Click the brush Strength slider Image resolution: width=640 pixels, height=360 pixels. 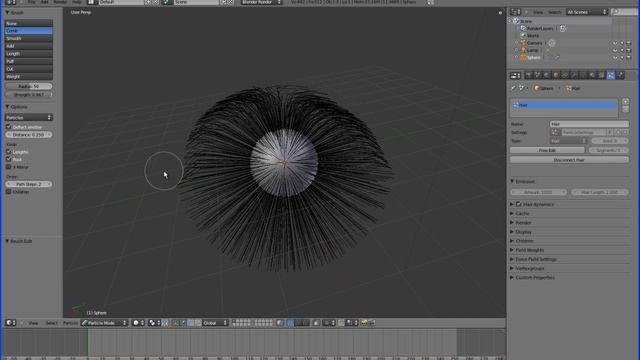point(29,94)
